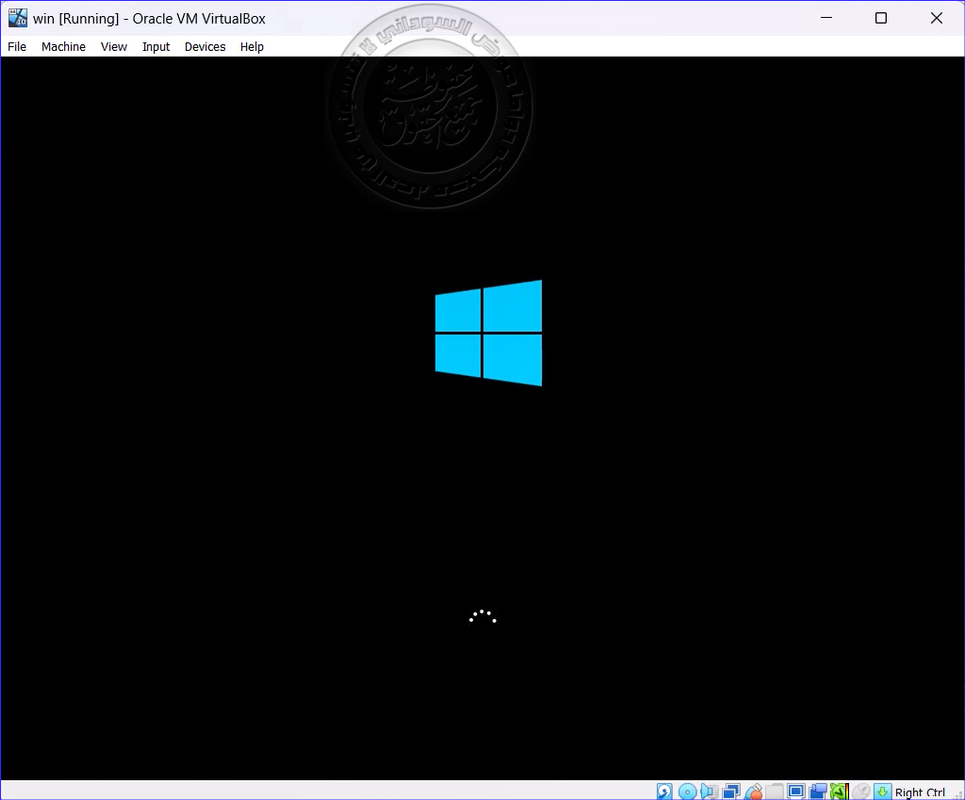This screenshot has width=965, height=800.
Task: Toggle the mouse integration indicator icon
Action: 861,792
